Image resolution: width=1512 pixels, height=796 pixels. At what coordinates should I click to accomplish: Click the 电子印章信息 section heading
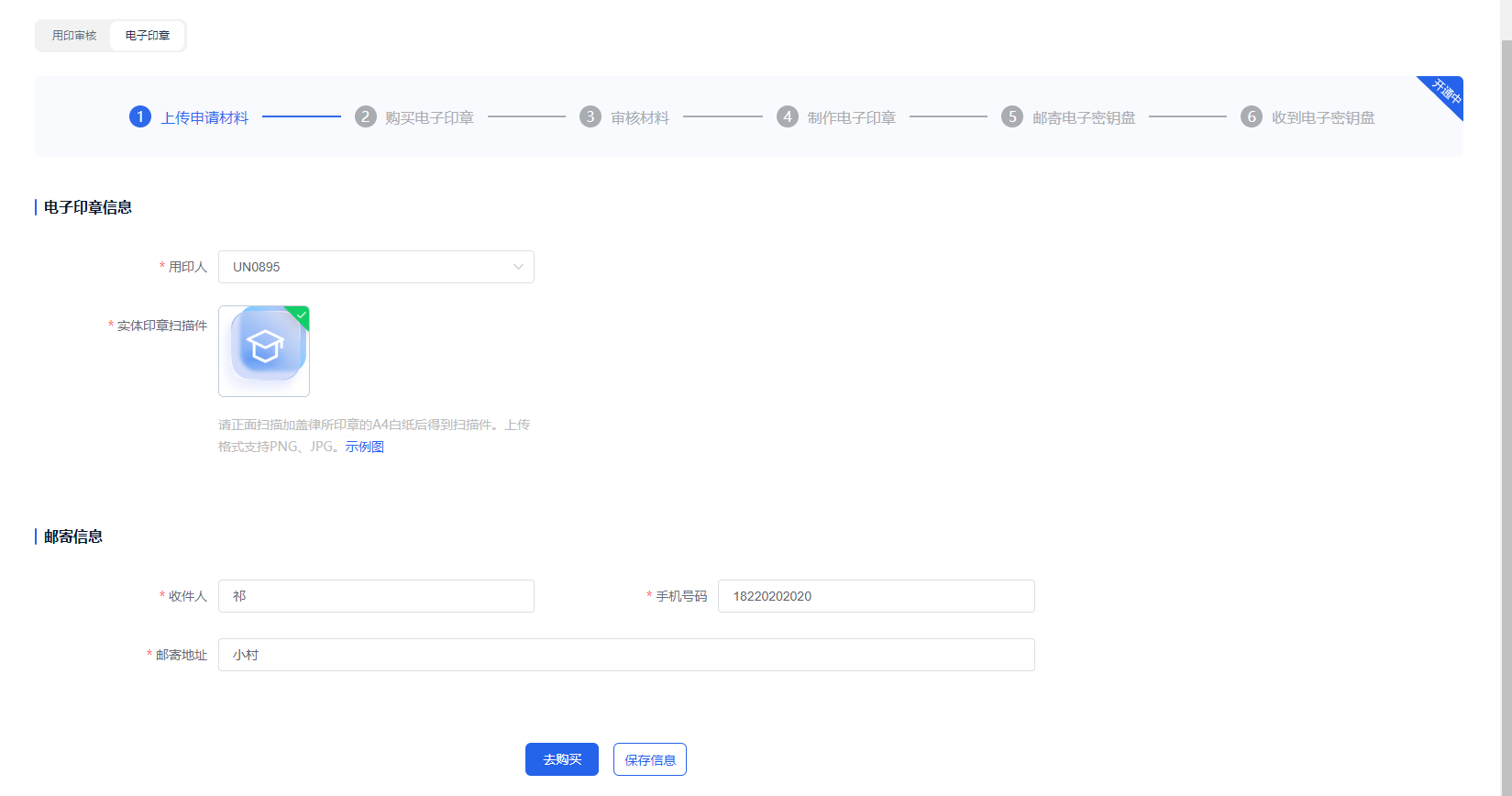coord(88,207)
